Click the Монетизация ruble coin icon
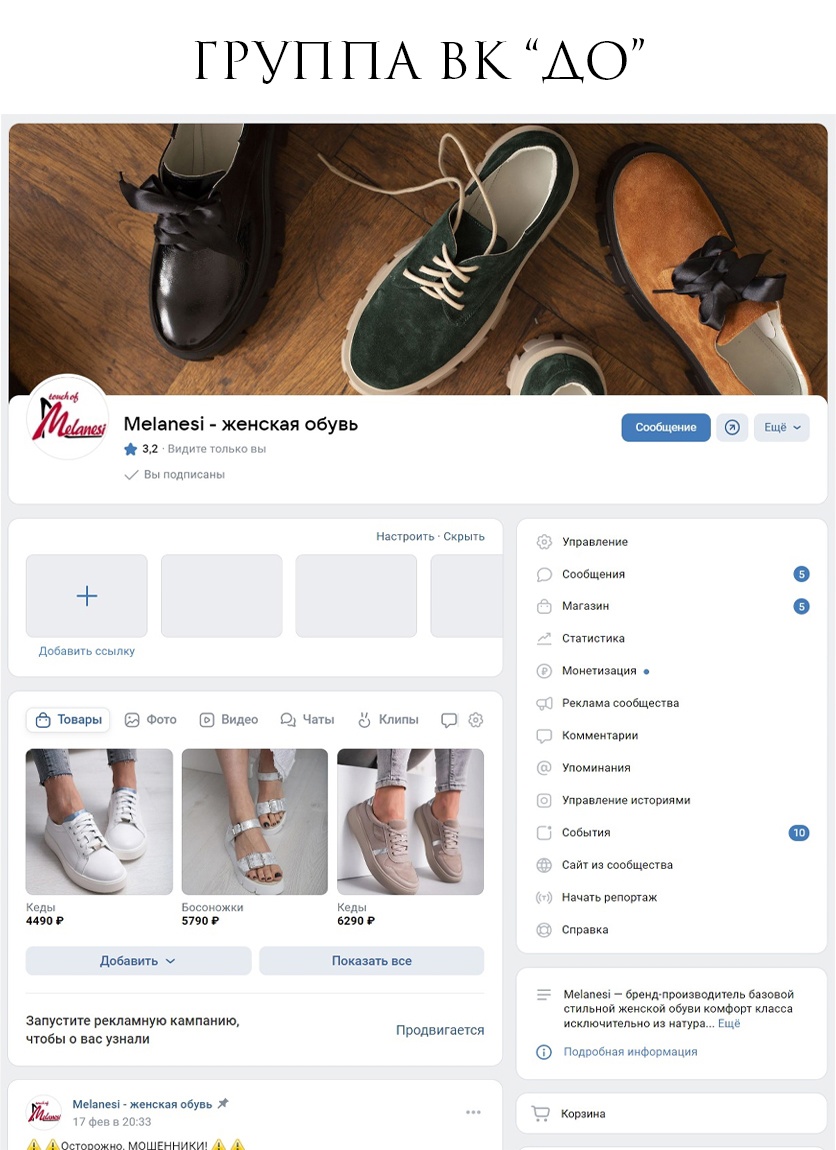The image size is (836, 1150). (544, 671)
